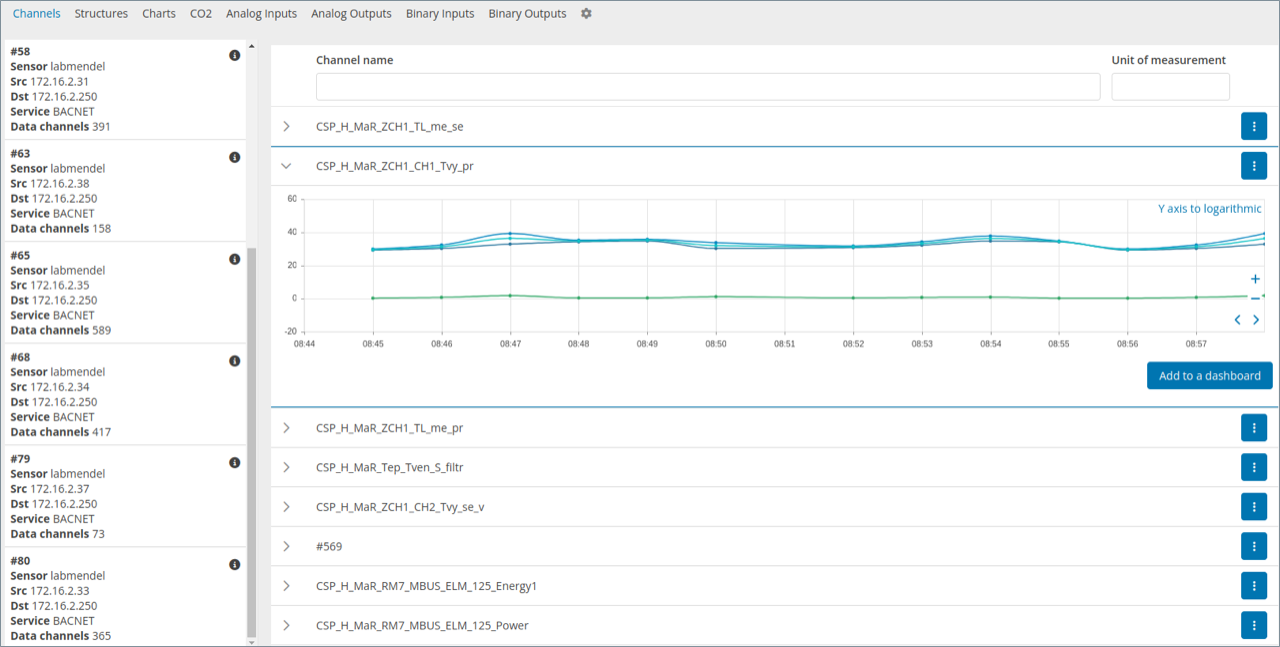Zoom in chart with plus icon
Viewport: 1280px width, 647px height.
pos(1255,279)
